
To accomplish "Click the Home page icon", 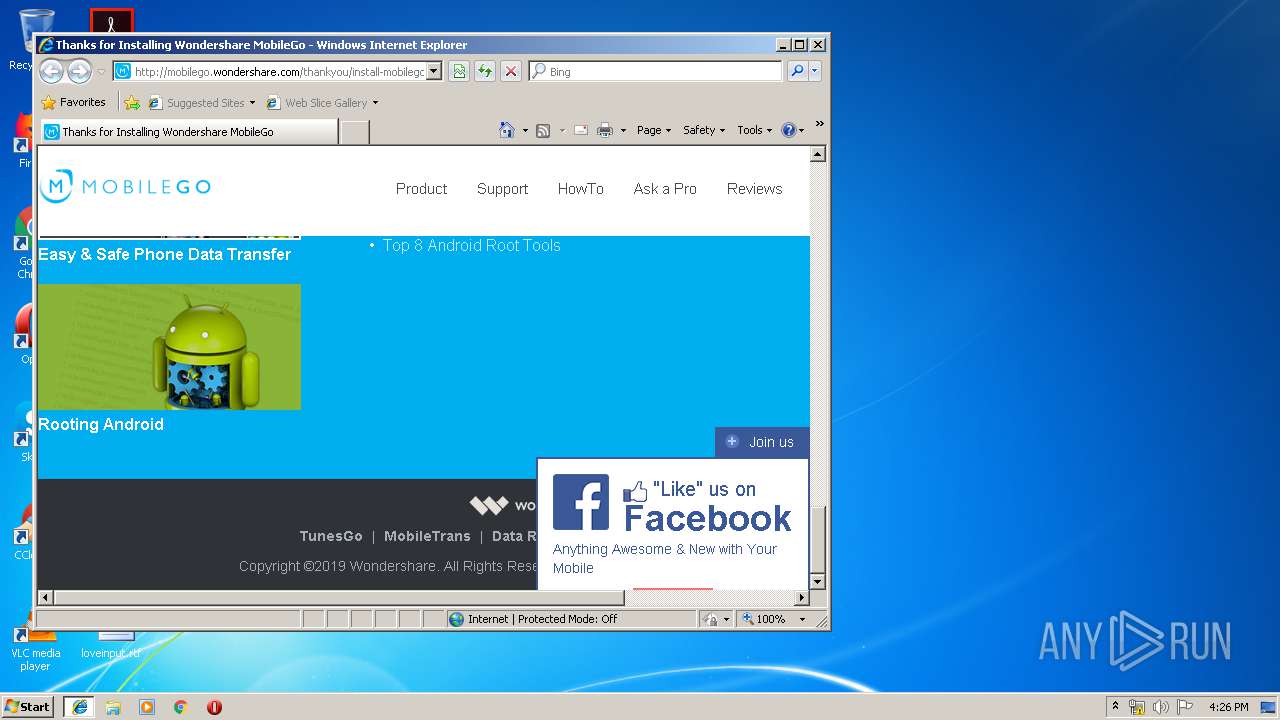I will point(507,130).
